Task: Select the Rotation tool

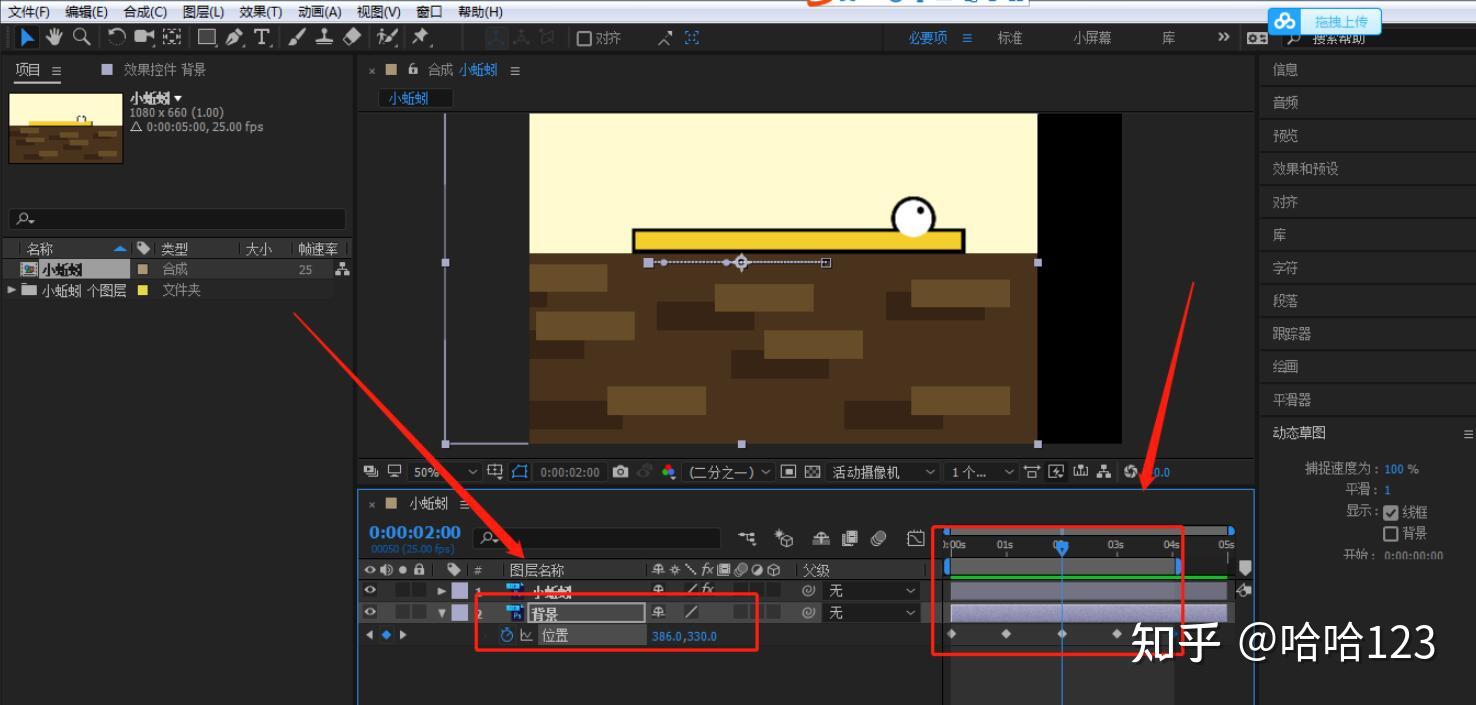Action: coord(116,37)
